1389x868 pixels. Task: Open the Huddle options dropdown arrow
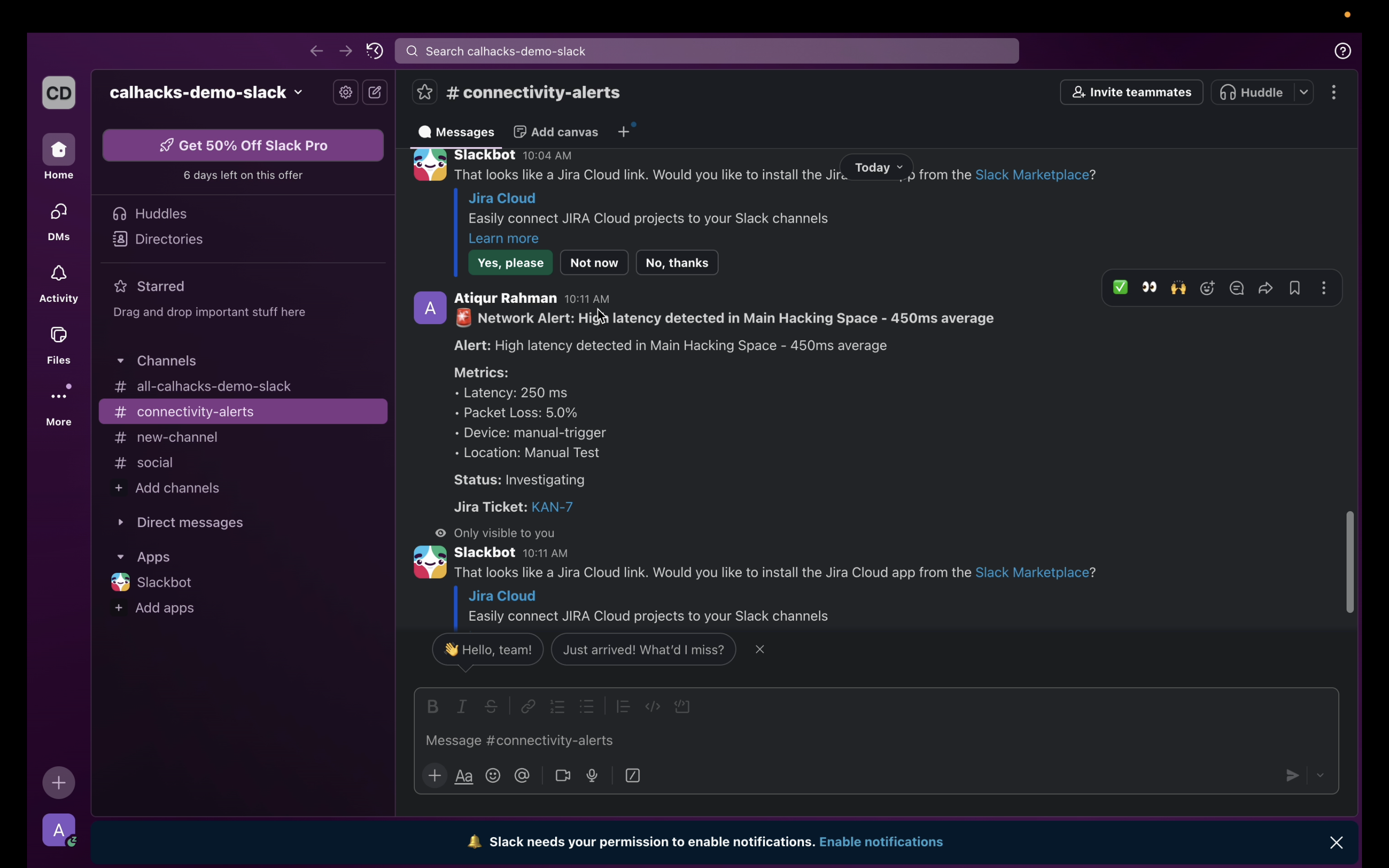click(x=1304, y=93)
